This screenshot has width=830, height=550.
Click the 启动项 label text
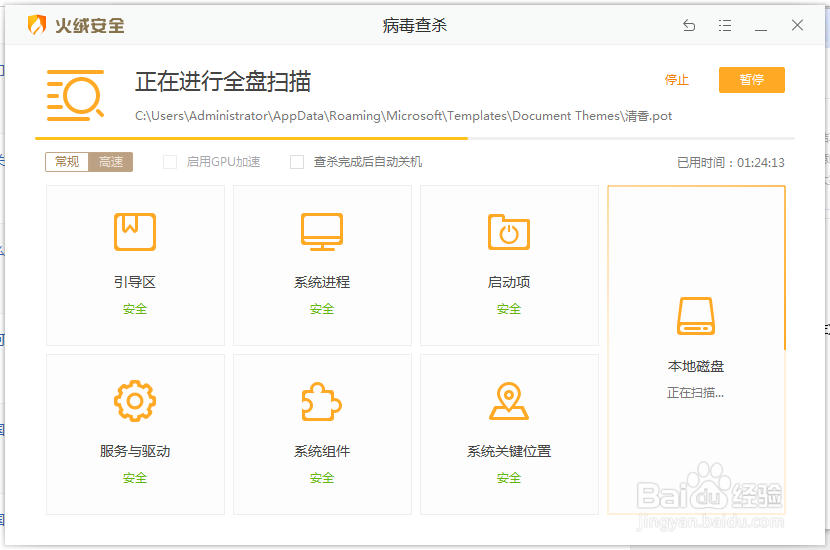[509, 282]
